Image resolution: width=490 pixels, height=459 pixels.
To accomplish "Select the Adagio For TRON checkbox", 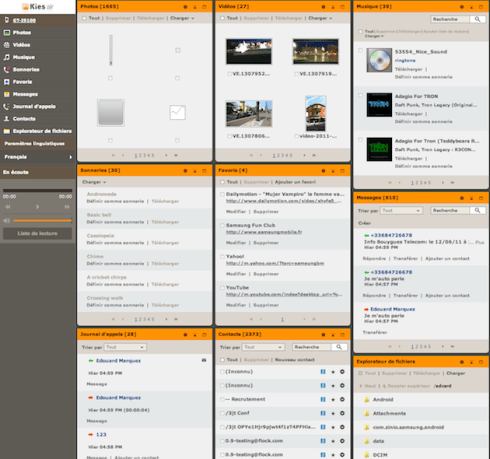I will [x=360, y=95].
